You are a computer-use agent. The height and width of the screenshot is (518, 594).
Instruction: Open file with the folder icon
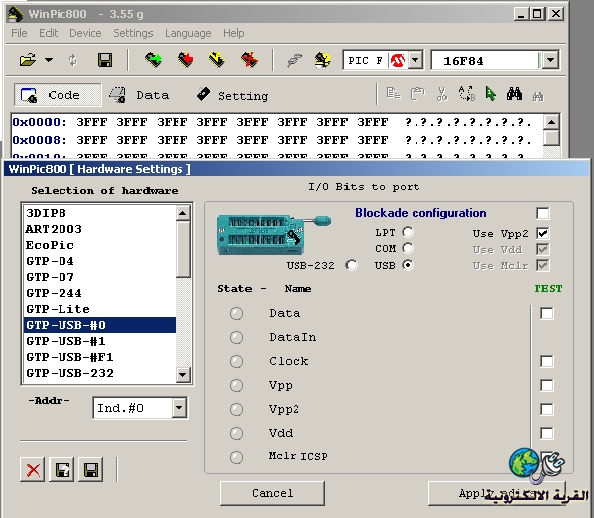[28, 60]
